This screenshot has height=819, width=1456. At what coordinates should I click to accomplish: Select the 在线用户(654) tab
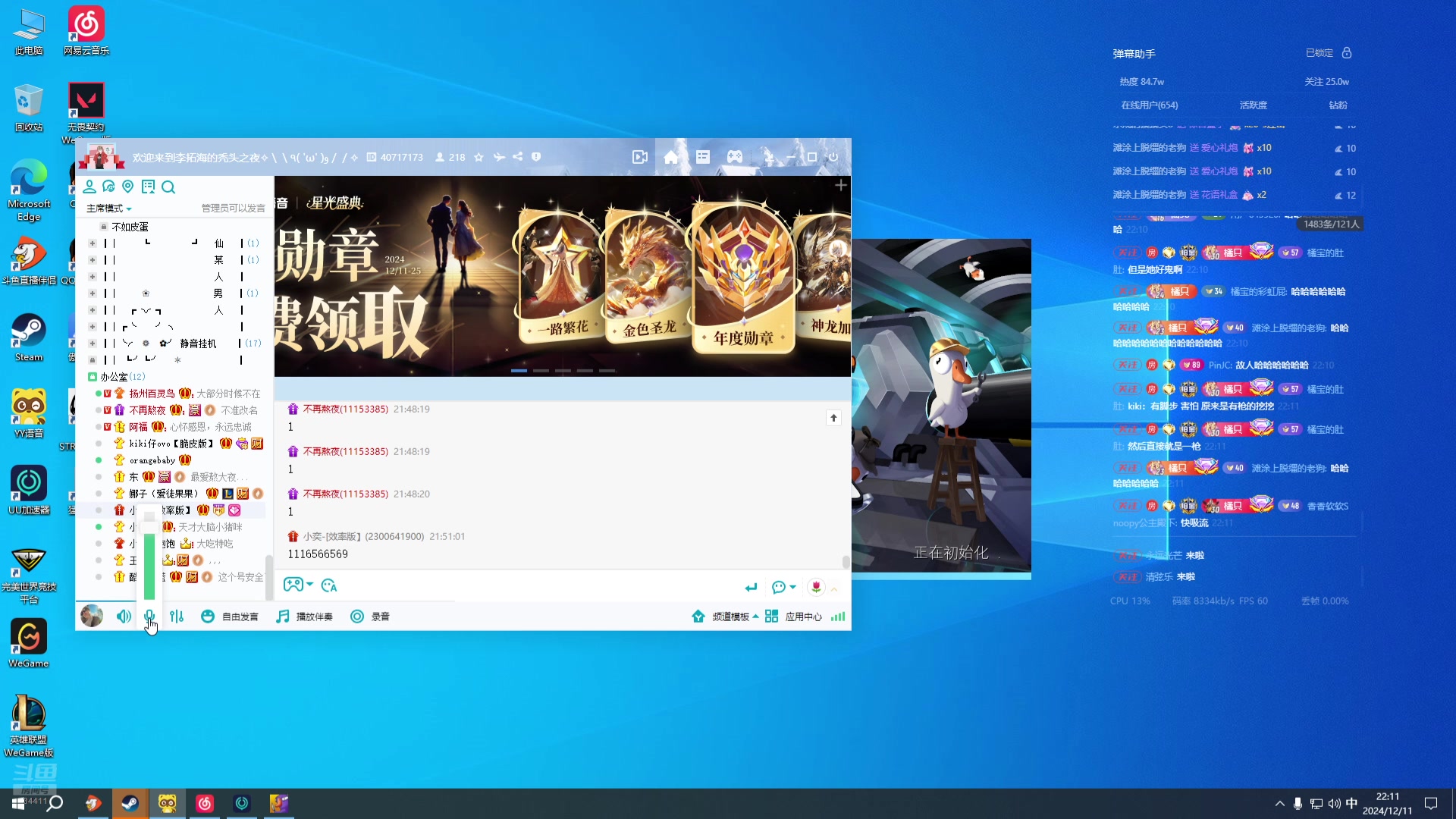point(1149,105)
